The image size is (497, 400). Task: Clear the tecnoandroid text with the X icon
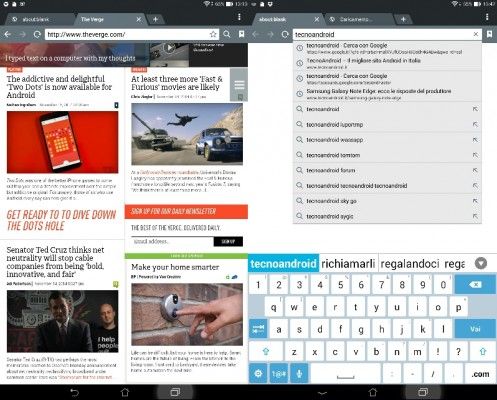coord(476,34)
